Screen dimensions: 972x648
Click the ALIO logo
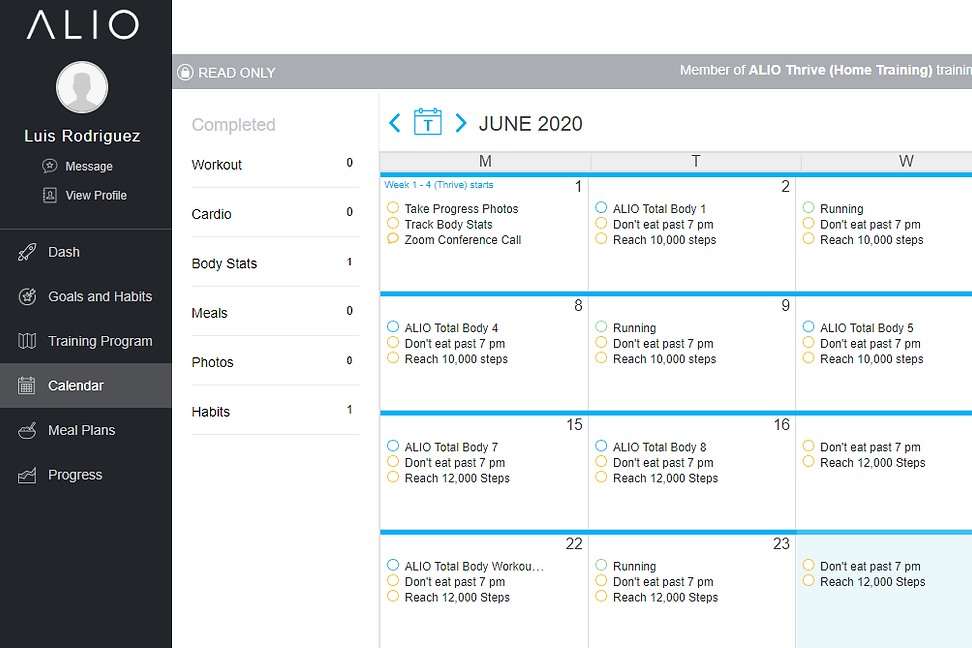tap(83, 25)
